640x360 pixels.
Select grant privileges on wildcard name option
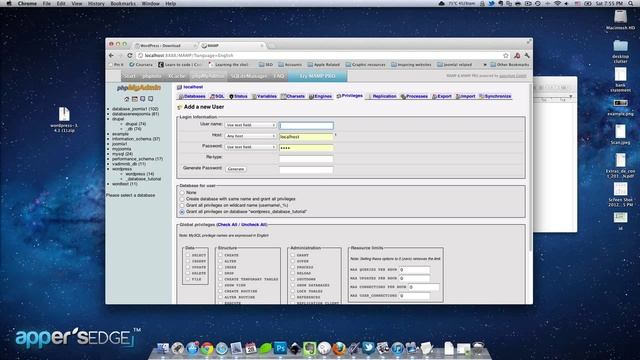(182, 206)
